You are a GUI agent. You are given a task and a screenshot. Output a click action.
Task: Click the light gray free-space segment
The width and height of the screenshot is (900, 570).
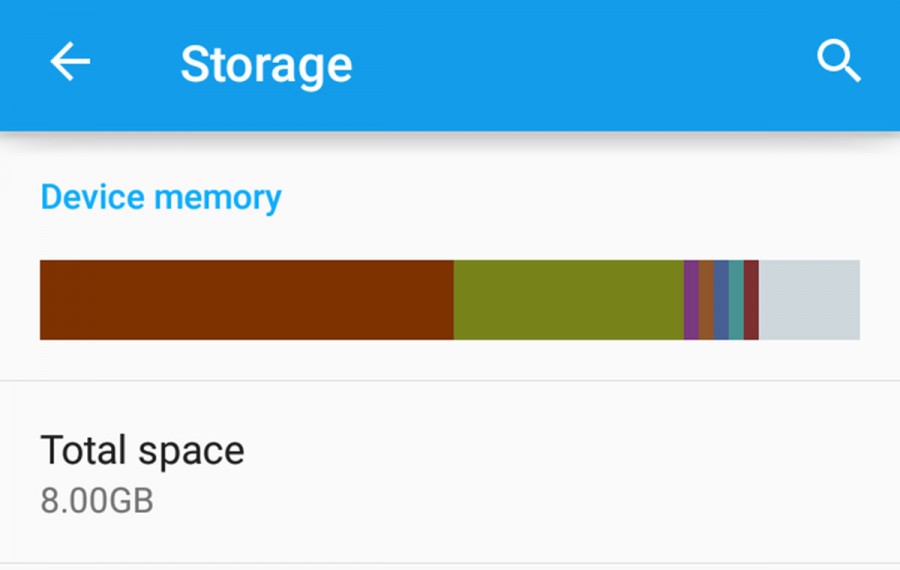pyautogui.click(x=809, y=300)
